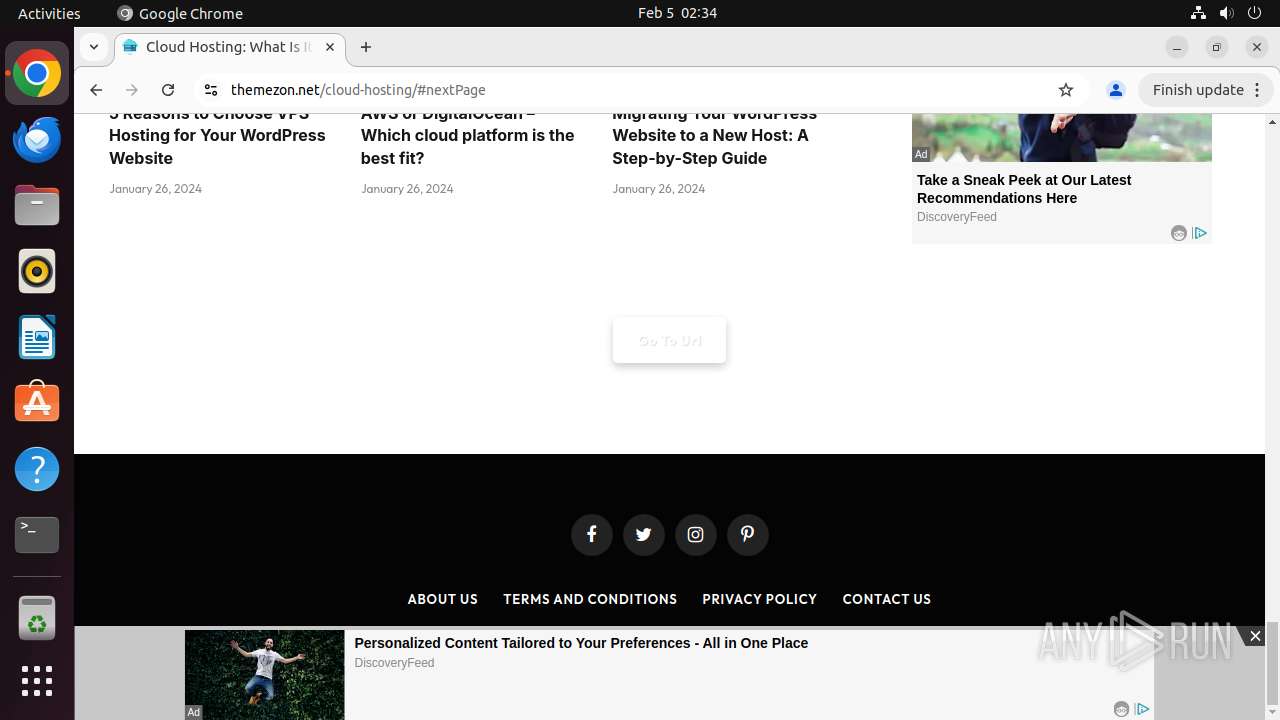Open the Facebook social icon in footer
Viewport: 1280px width, 720px height.
[x=591, y=534]
